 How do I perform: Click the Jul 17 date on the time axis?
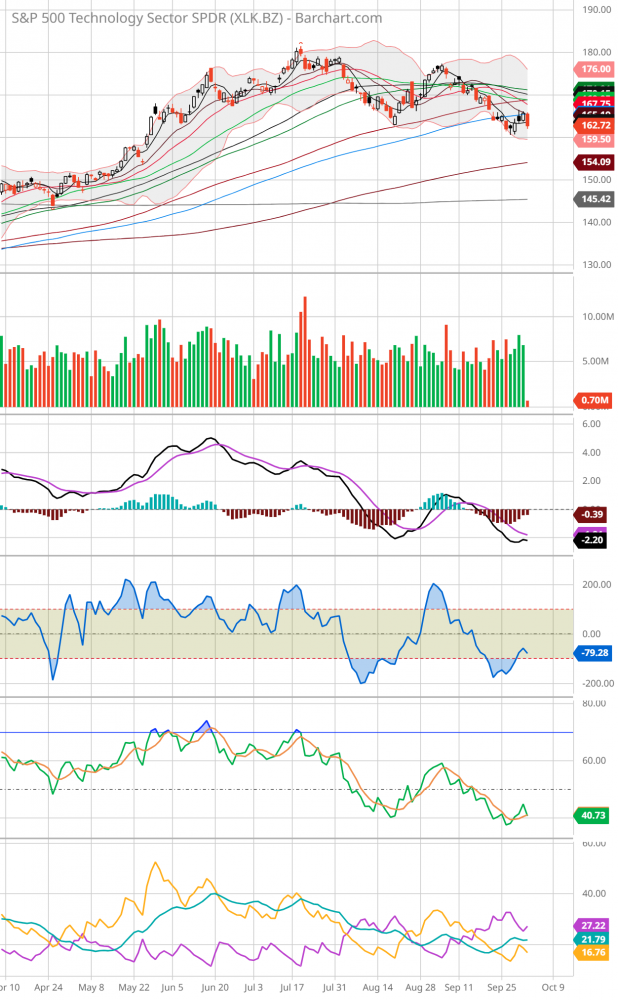pos(292,984)
